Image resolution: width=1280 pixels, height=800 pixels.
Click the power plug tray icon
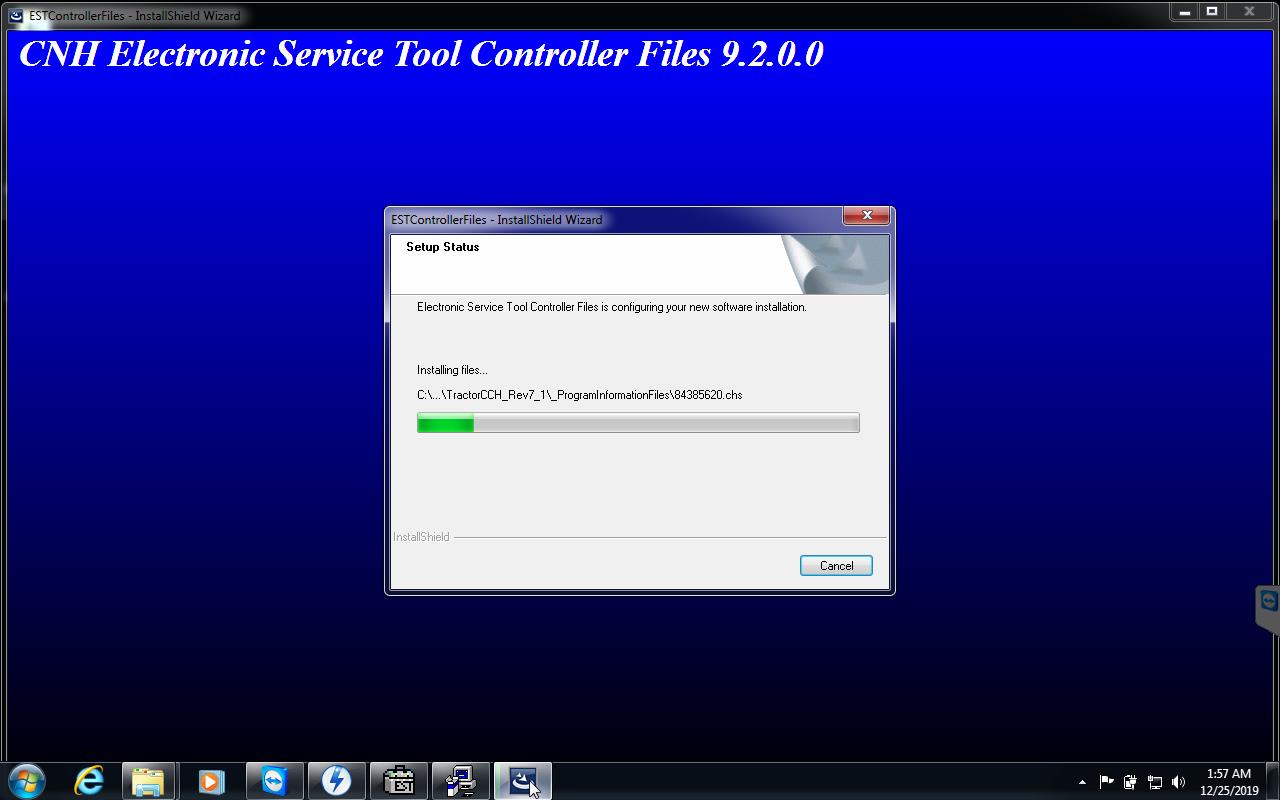1130,782
